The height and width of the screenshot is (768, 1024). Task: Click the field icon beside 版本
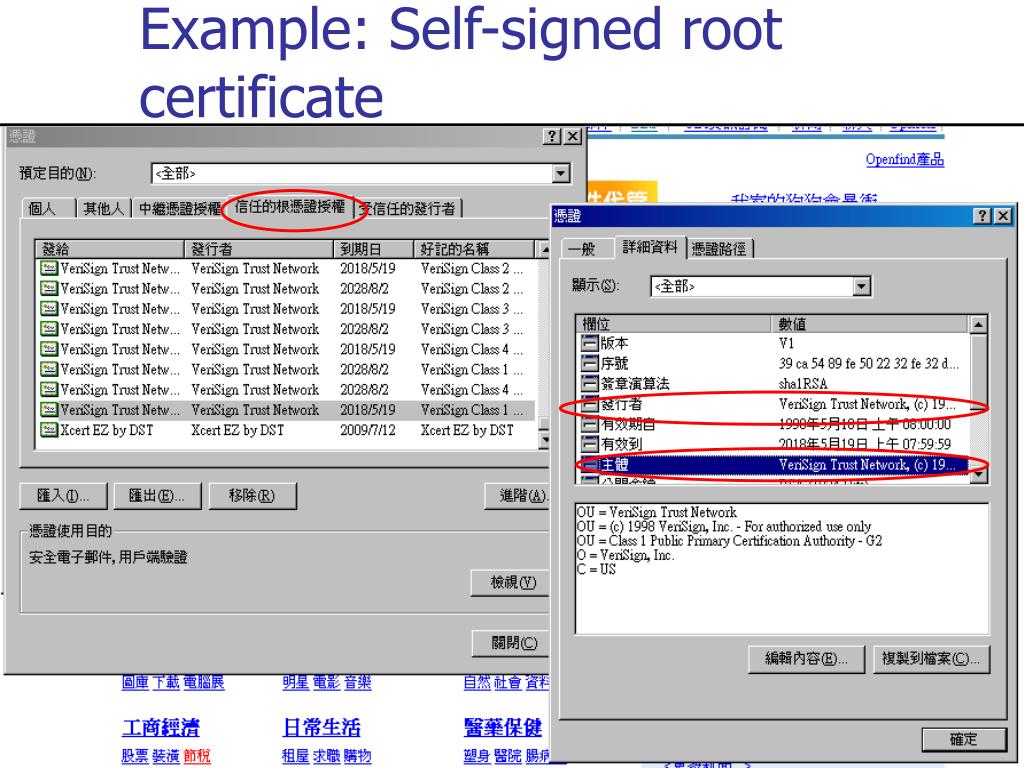pos(590,343)
